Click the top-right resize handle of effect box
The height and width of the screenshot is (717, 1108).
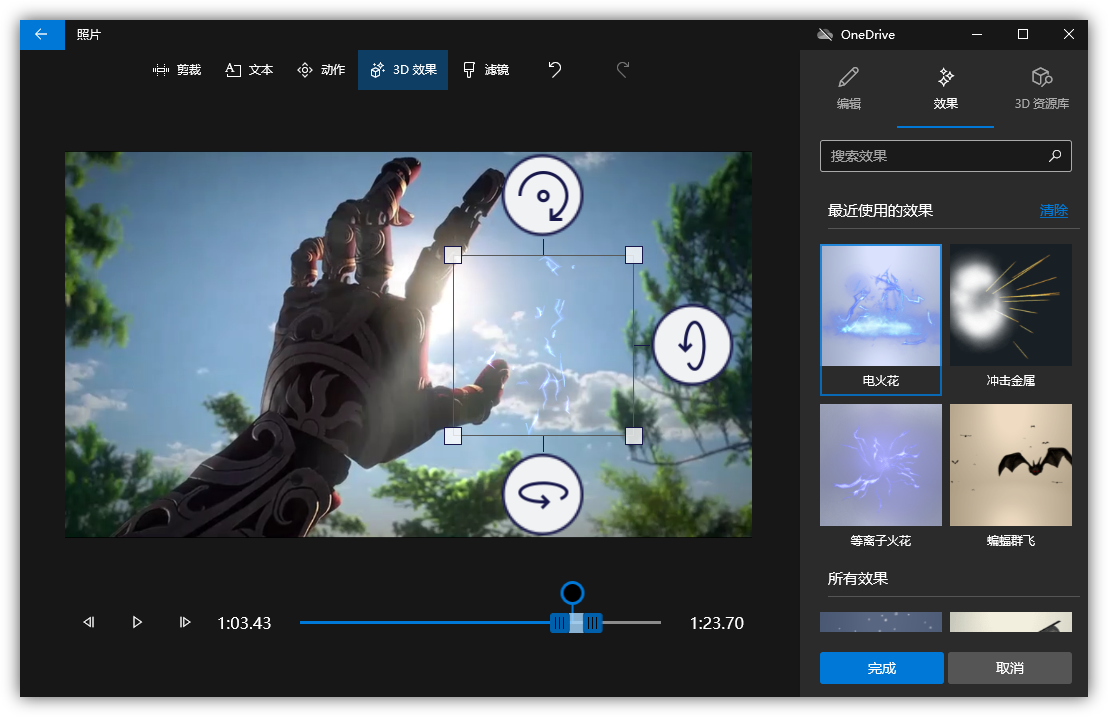[x=634, y=255]
